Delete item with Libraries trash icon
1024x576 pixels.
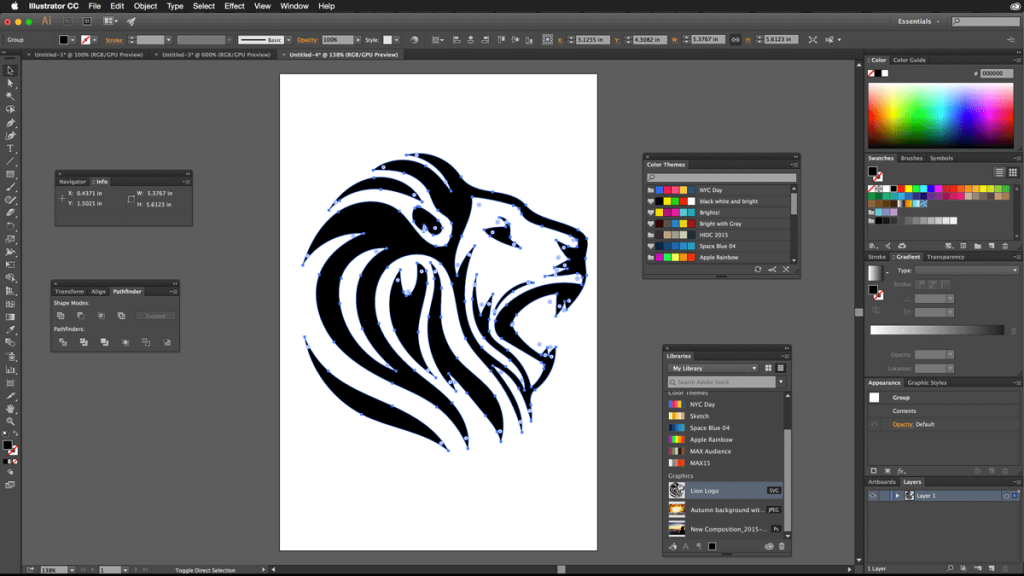tap(782, 547)
